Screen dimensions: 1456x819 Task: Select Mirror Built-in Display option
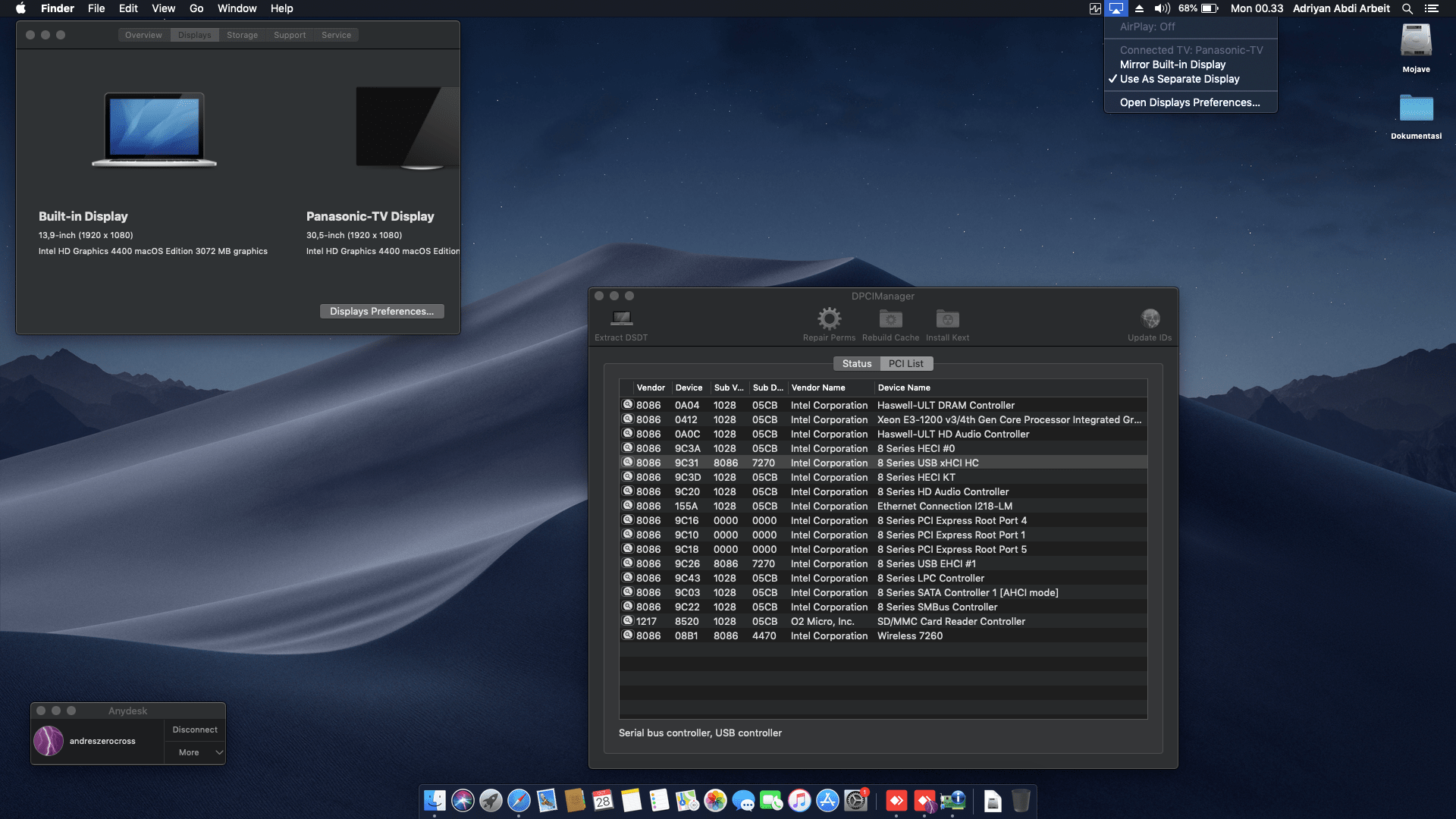[x=1172, y=64]
